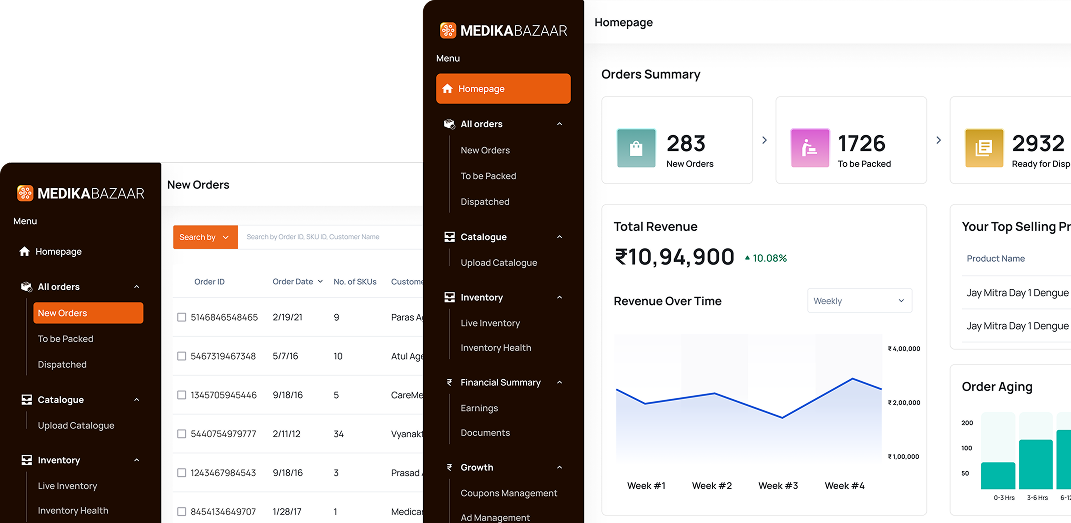
Task: Click Catalogue icon in Homepage window sidebar
Action: (x=449, y=237)
